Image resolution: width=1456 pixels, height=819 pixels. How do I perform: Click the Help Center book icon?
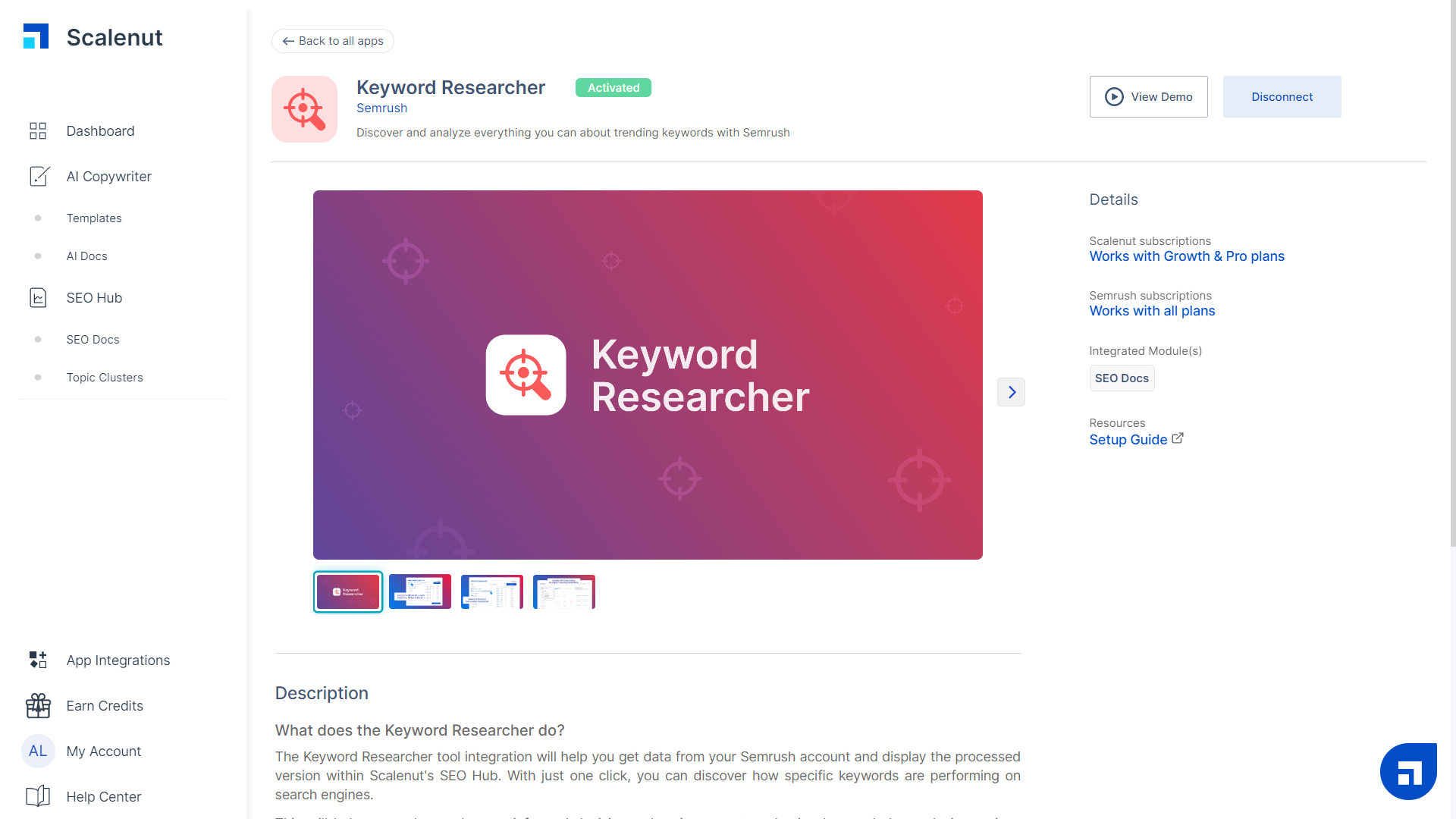38,796
